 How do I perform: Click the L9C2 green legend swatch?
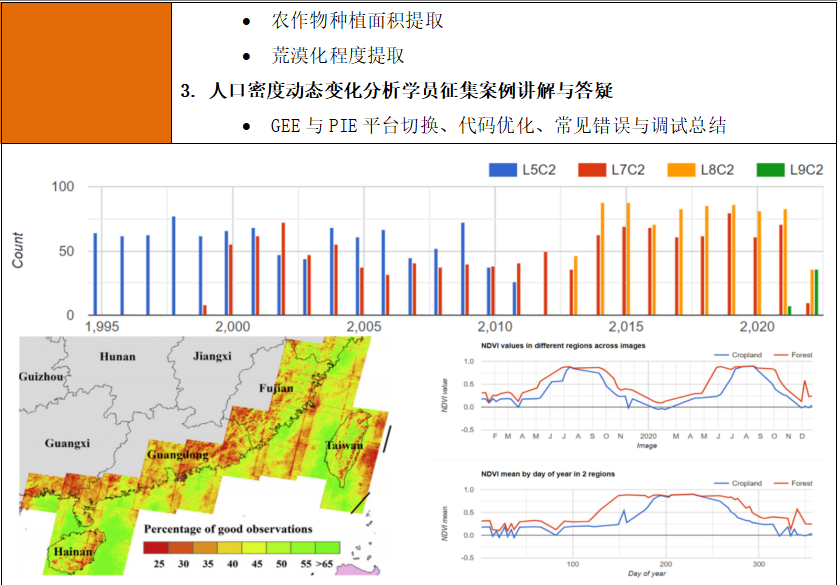770,170
